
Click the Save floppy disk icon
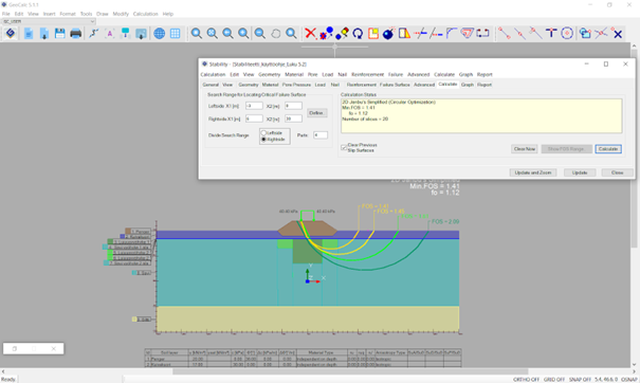coord(60,33)
